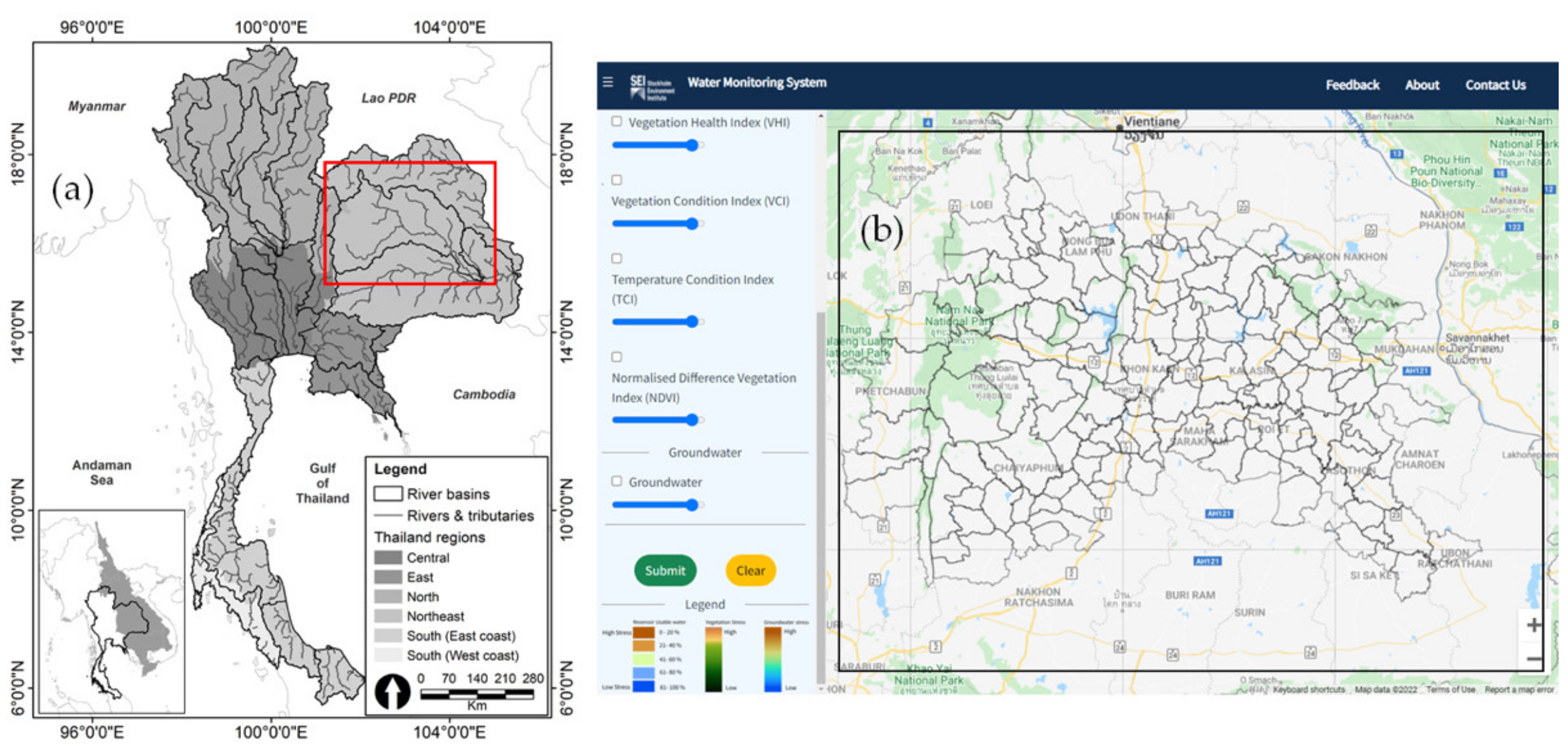1568x750 pixels.
Task: Toggle the NDVI layer checkbox
Action: (617, 357)
